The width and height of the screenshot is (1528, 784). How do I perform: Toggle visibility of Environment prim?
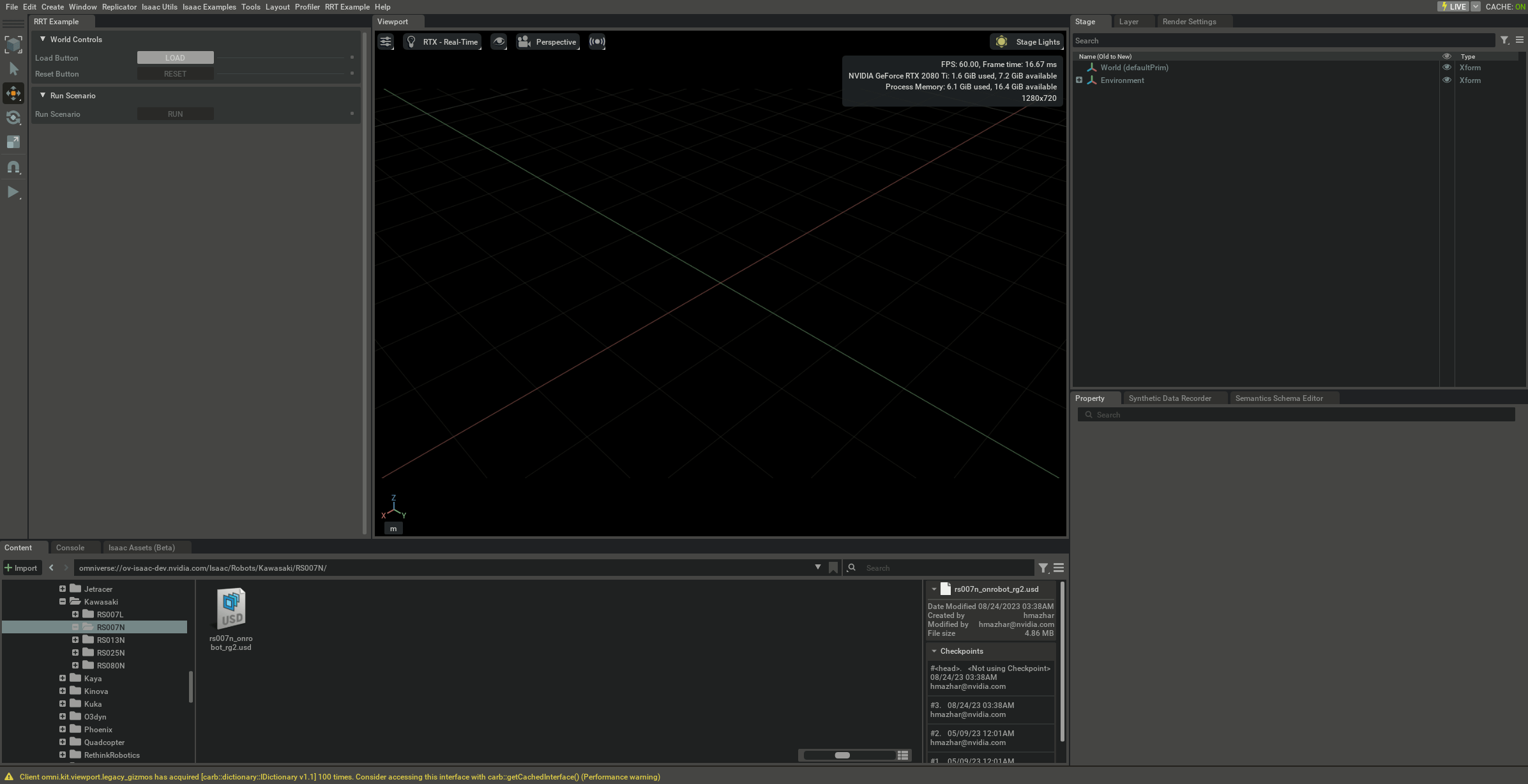tap(1447, 80)
